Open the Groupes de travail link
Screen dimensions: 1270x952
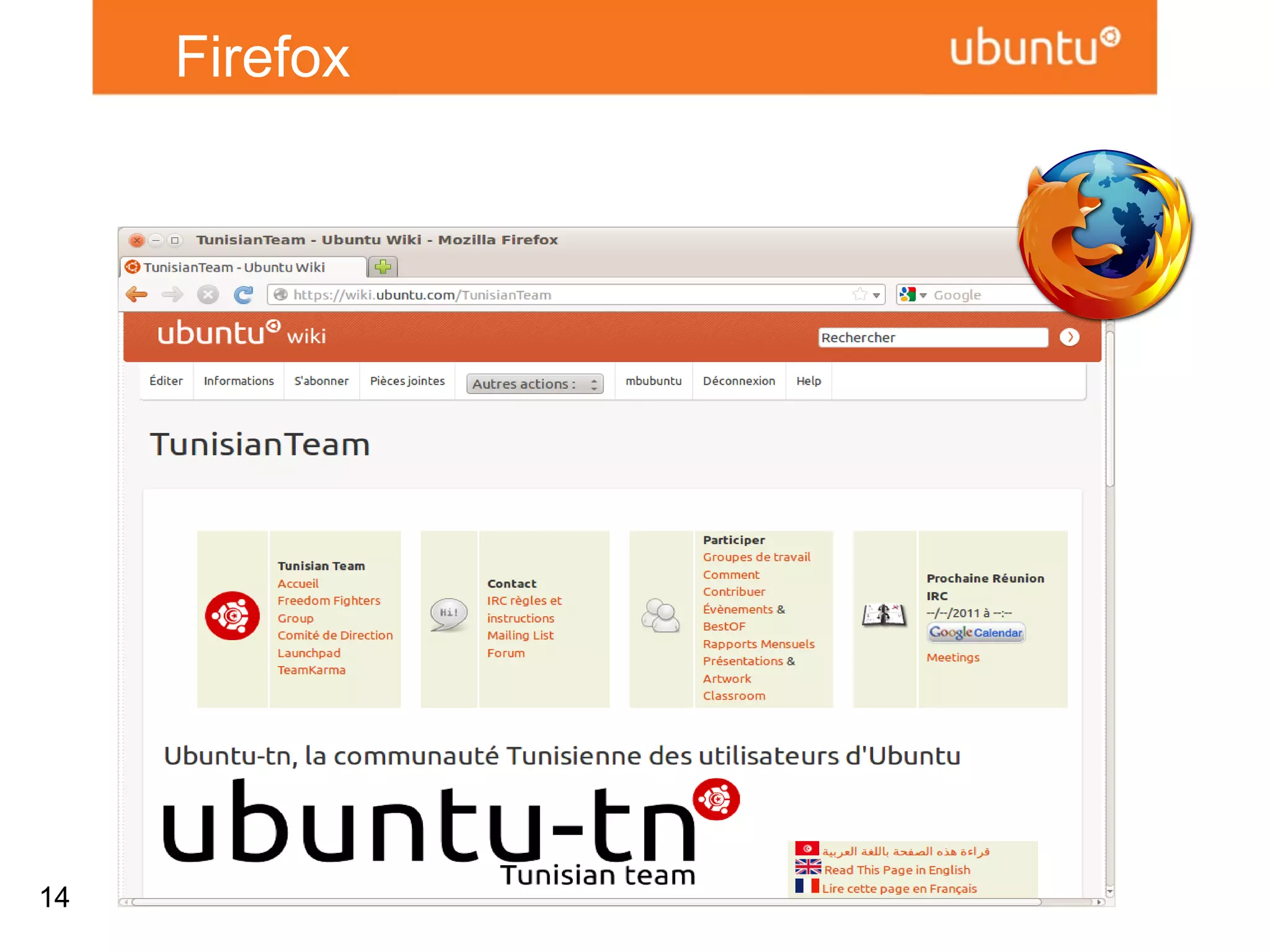click(757, 557)
